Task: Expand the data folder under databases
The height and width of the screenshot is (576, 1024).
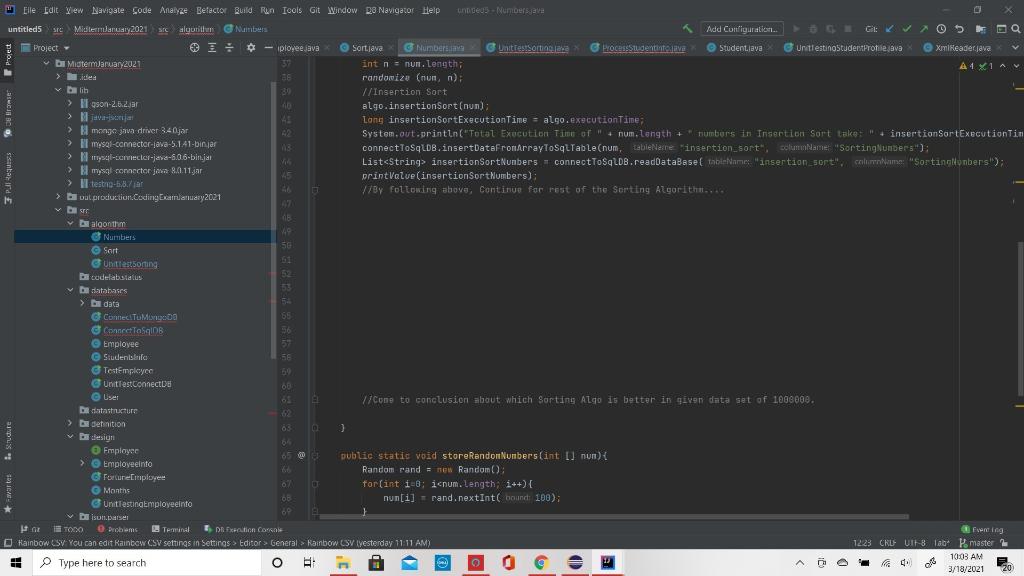Action: [84, 303]
